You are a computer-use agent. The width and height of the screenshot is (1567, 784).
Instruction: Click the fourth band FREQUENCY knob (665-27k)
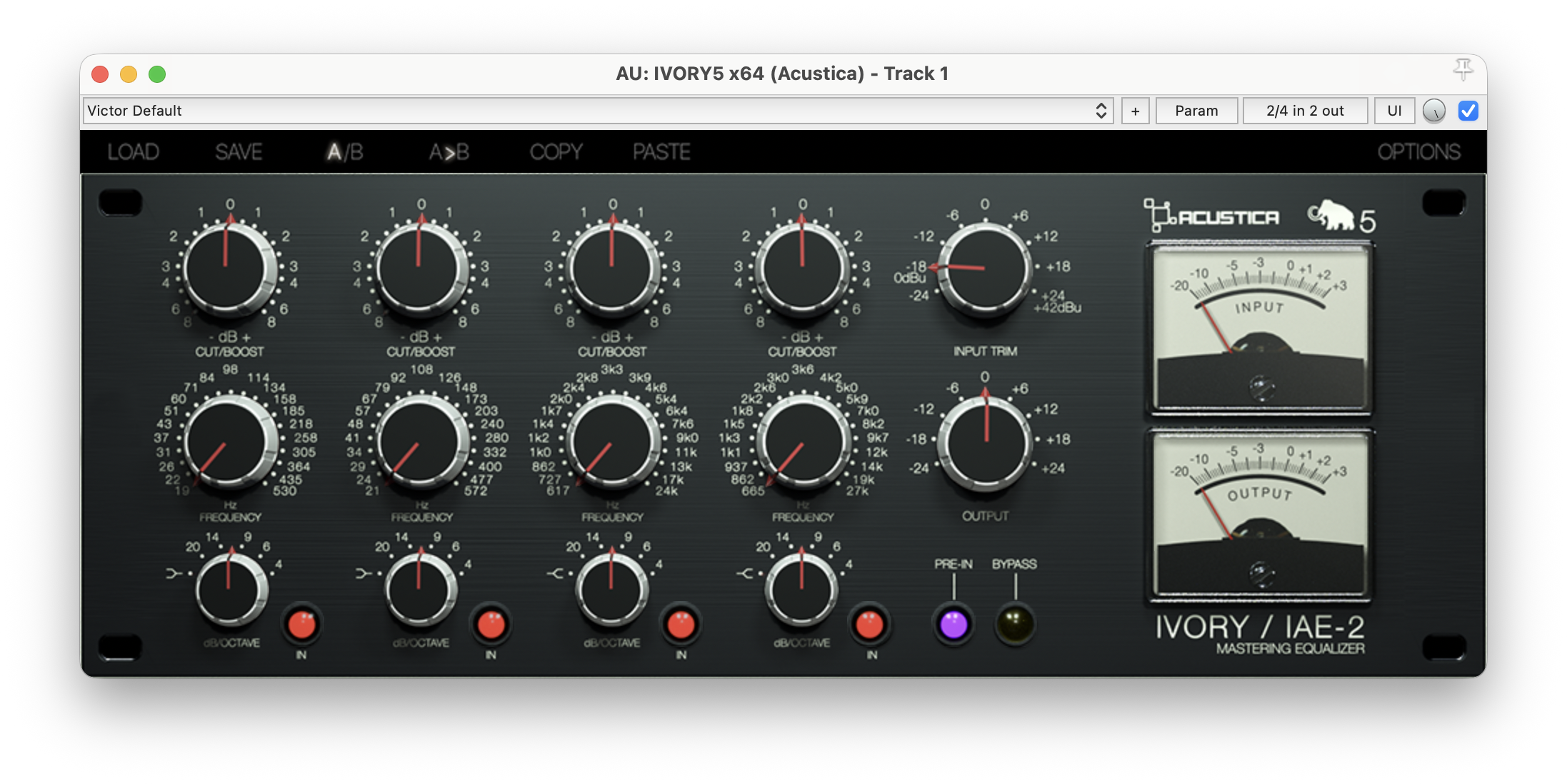803,443
